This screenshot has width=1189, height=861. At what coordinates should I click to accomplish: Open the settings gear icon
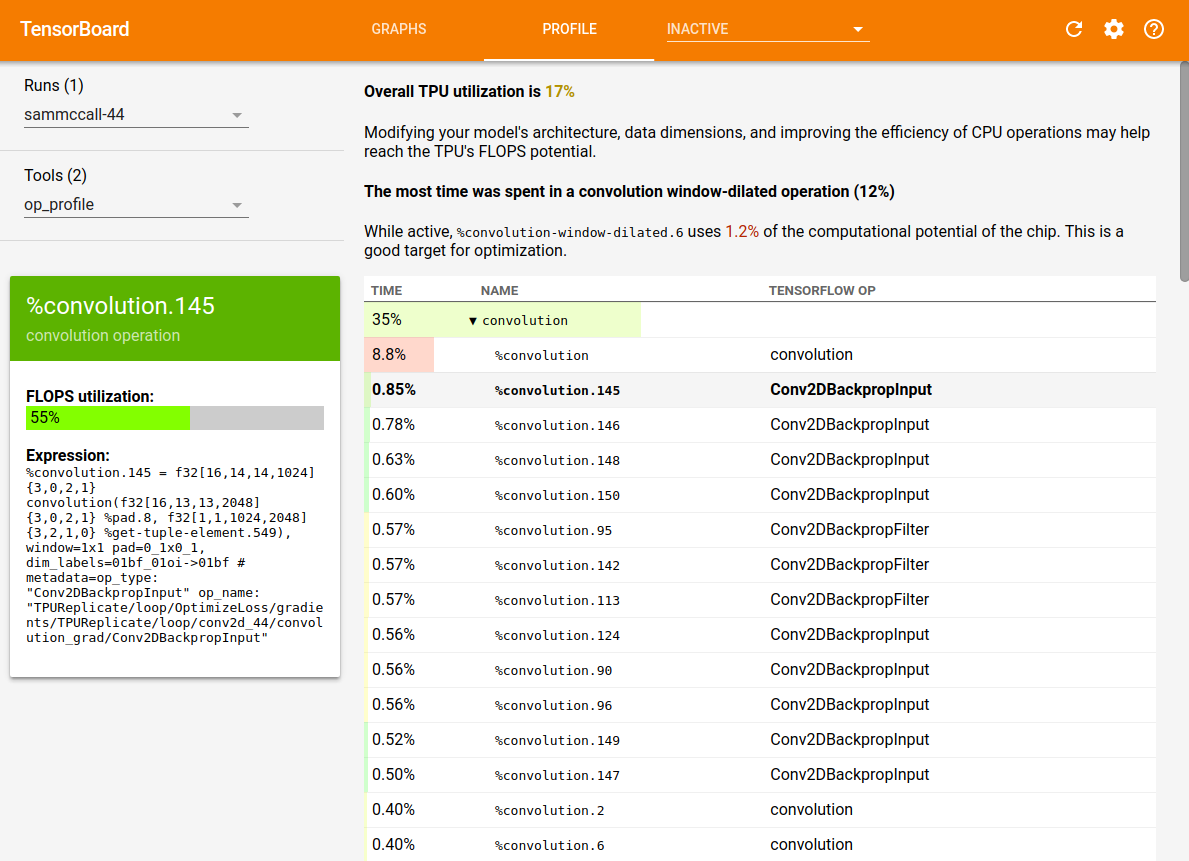(x=1113, y=29)
